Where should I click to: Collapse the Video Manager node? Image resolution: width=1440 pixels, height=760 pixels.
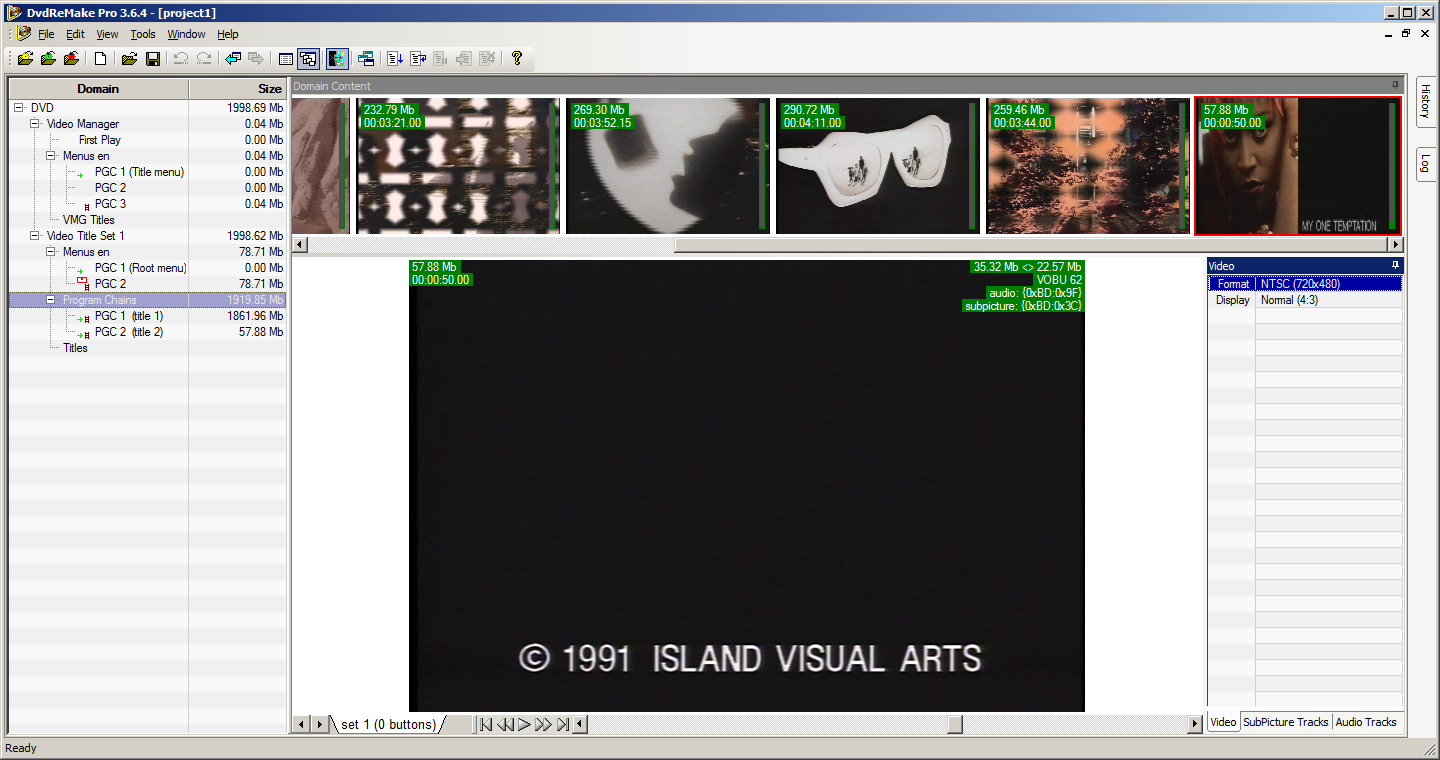35,124
